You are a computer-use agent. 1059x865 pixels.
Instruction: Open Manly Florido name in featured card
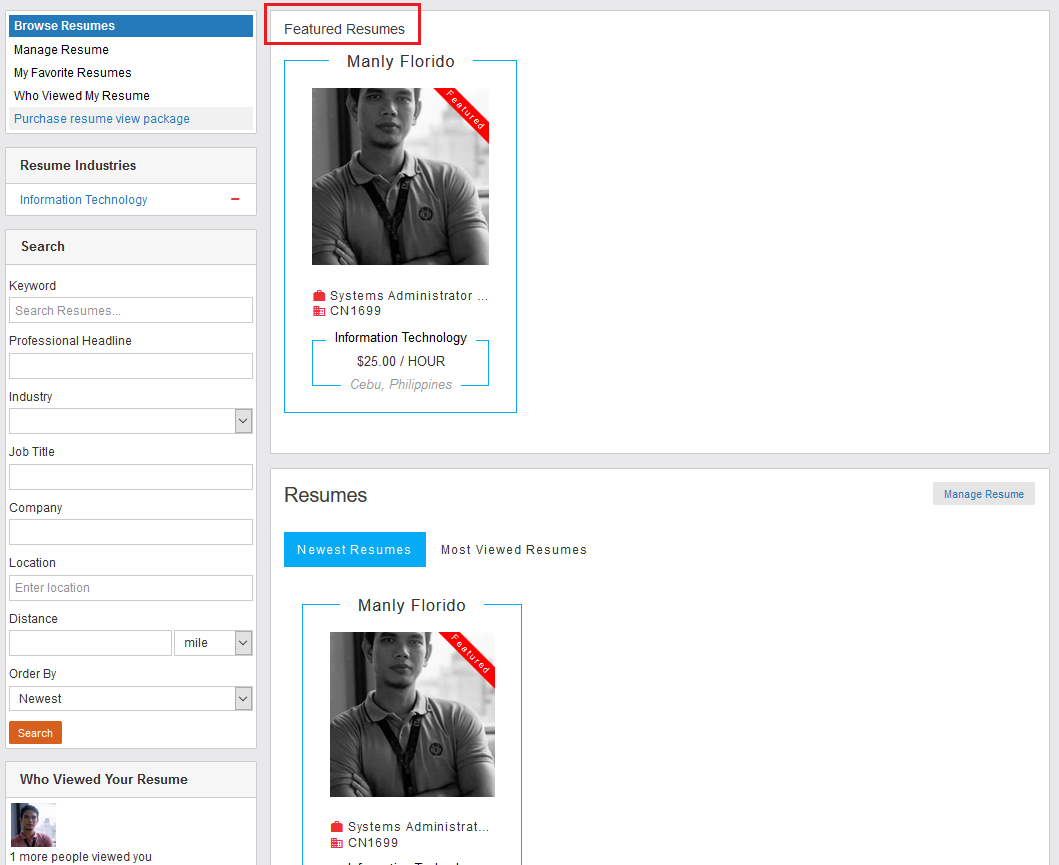pos(401,61)
